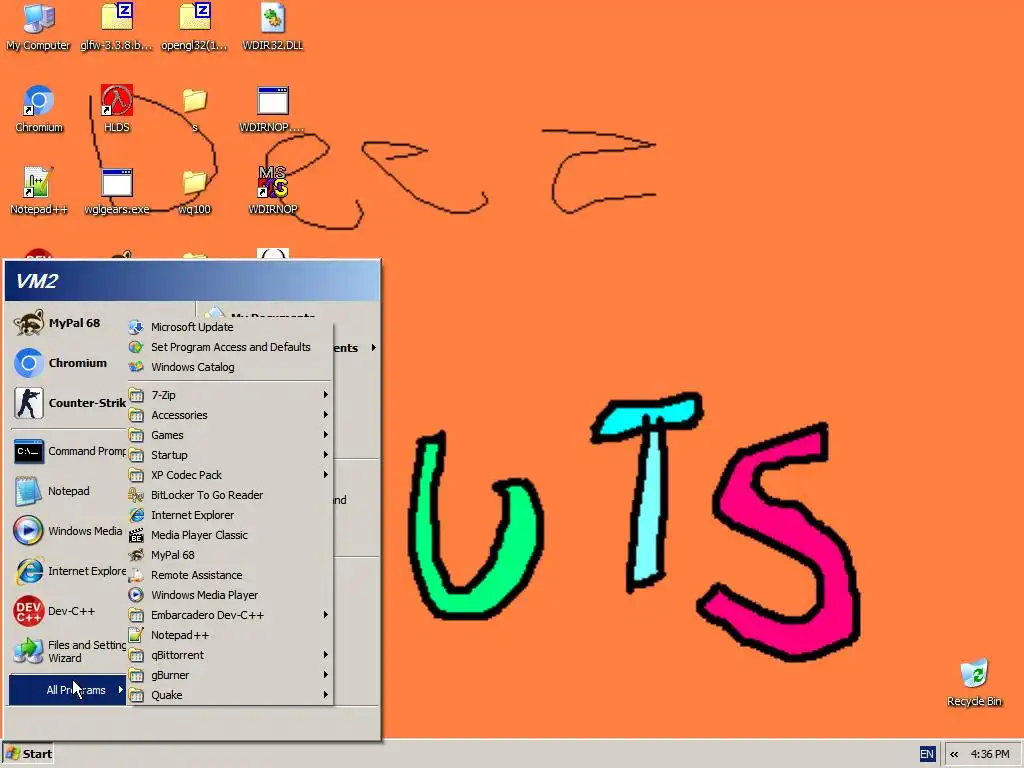The image size is (1024, 768).
Task: Select WDIR32.DLL file on desktop
Action: 272,26
